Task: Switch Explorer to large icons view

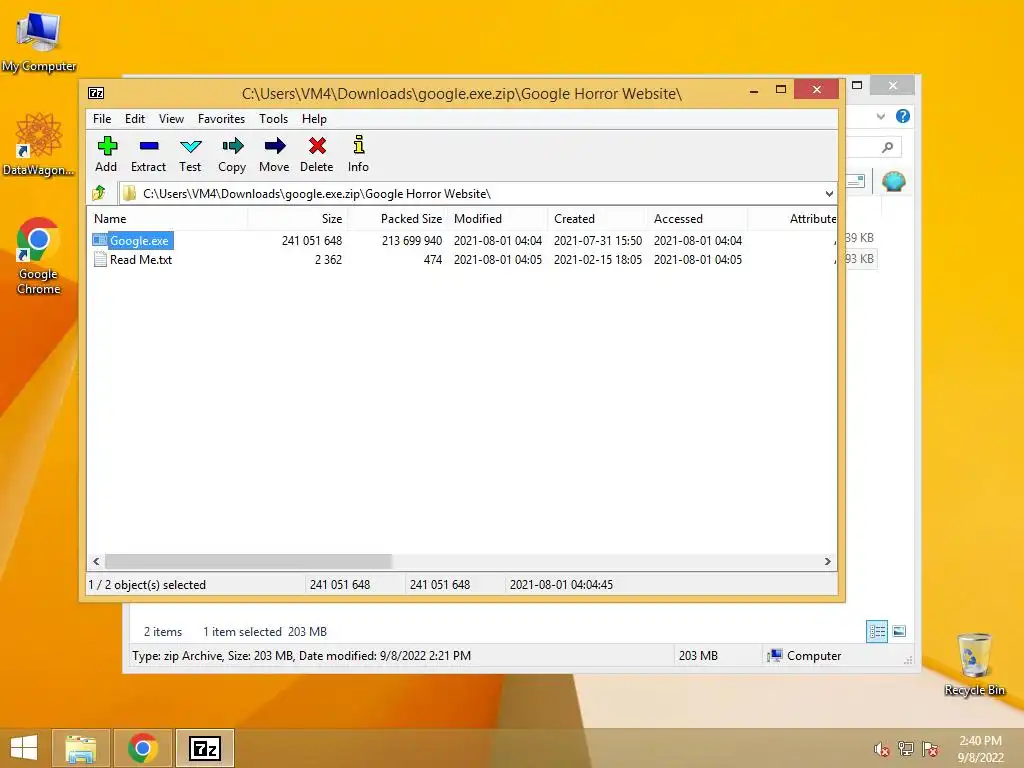Action: pos(899,631)
